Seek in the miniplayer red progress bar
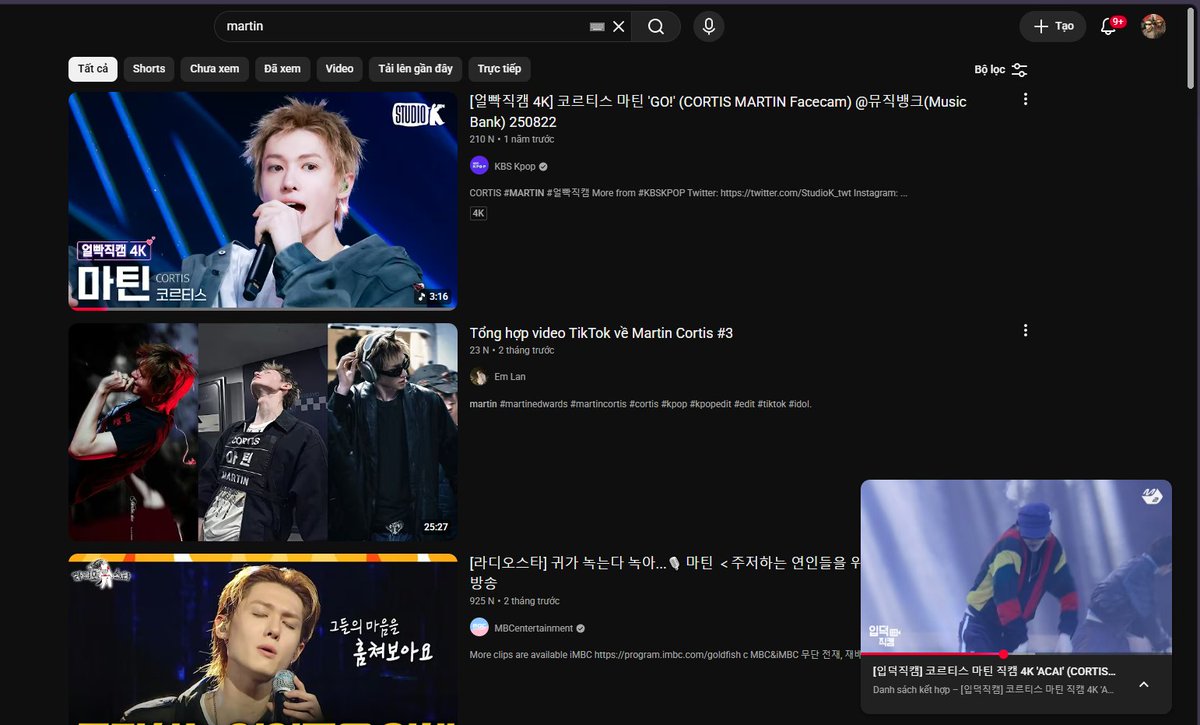Screen dimensions: 1200x725 1016,654
